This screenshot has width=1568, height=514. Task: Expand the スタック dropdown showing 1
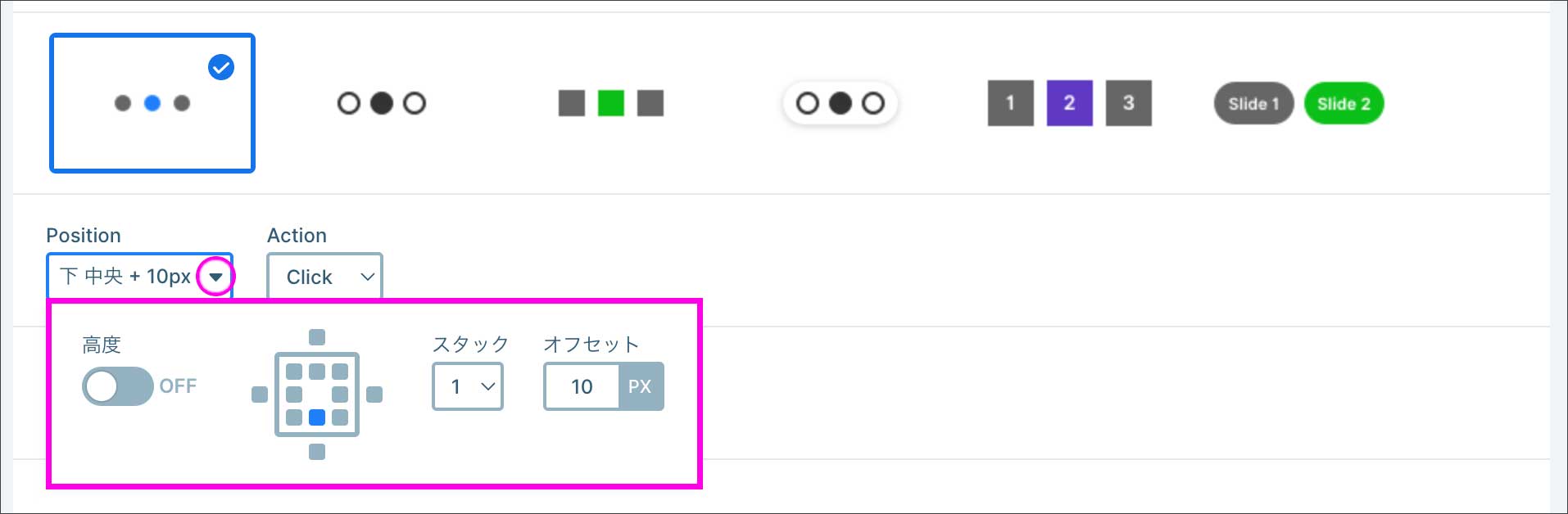467,386
